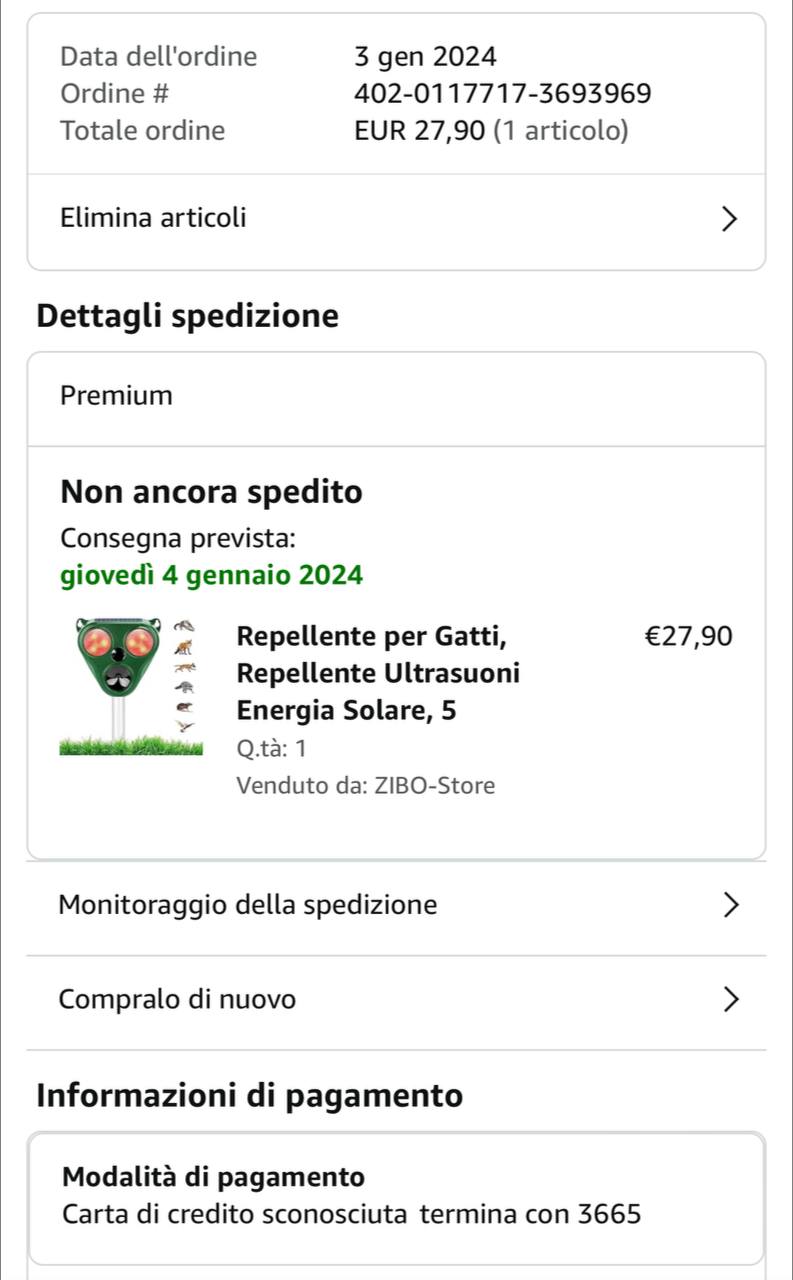
Task: Click the green delivery date giovedì 4 gennaio
Action: pyautogui.click(x=211, y=576)
